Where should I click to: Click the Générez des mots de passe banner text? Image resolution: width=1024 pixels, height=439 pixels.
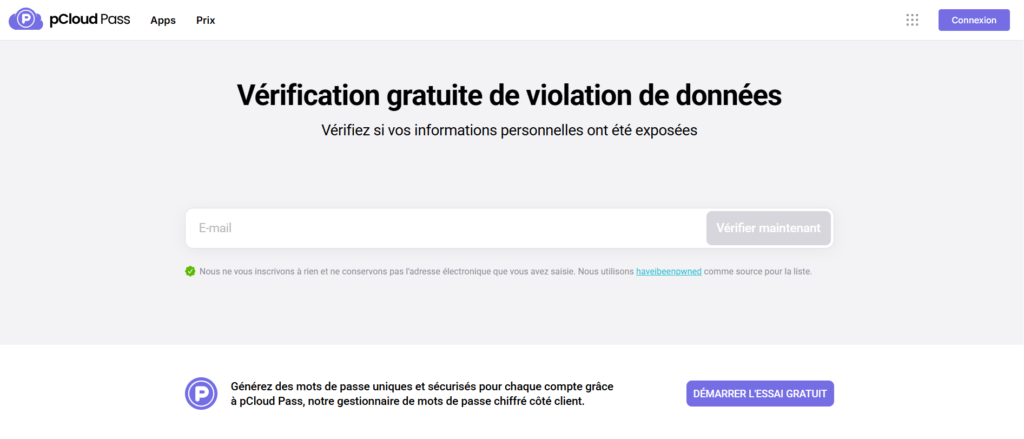[421, 386]
